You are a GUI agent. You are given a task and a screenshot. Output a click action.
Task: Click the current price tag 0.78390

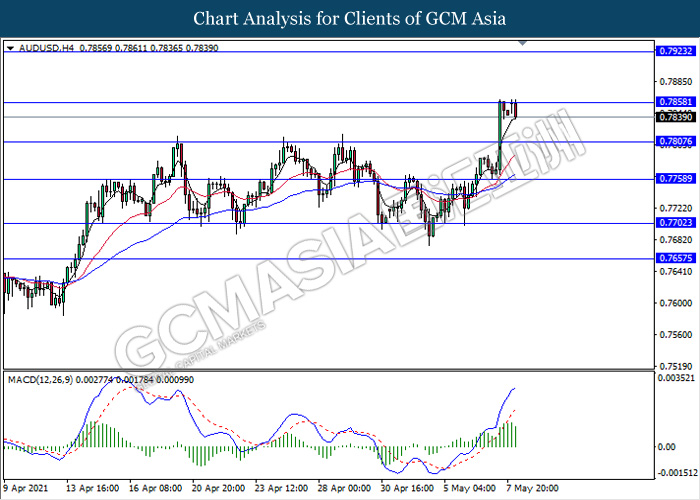tap(675, 117)
